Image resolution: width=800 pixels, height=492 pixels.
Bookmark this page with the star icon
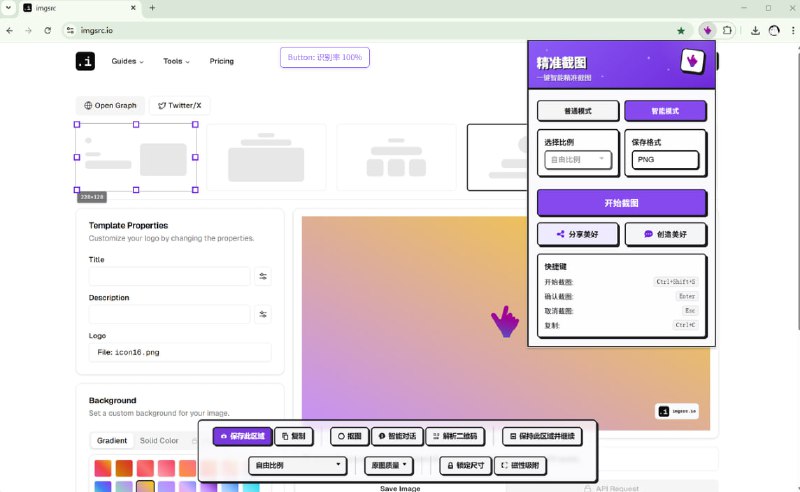tap(681, 31)
